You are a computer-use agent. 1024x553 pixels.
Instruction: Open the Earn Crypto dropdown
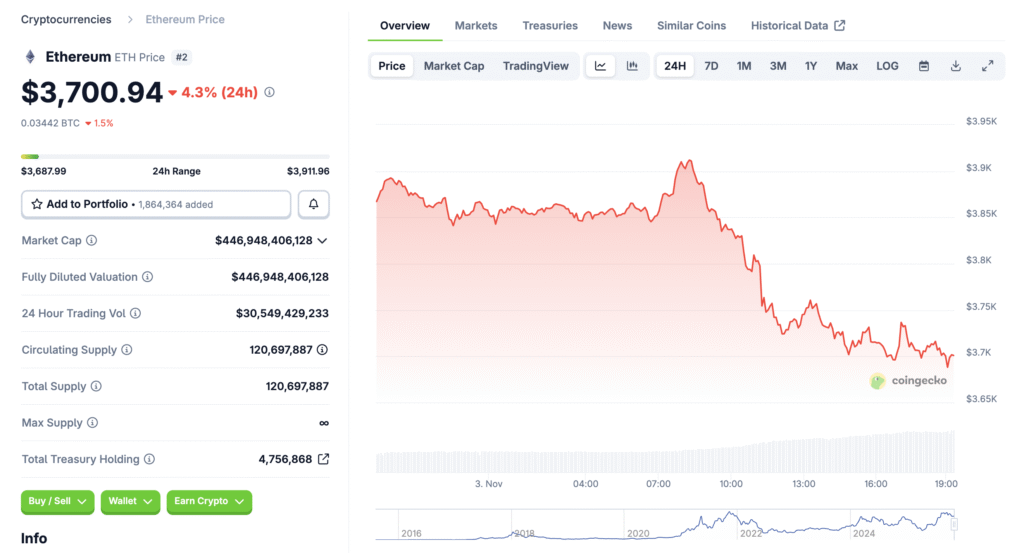209,501
